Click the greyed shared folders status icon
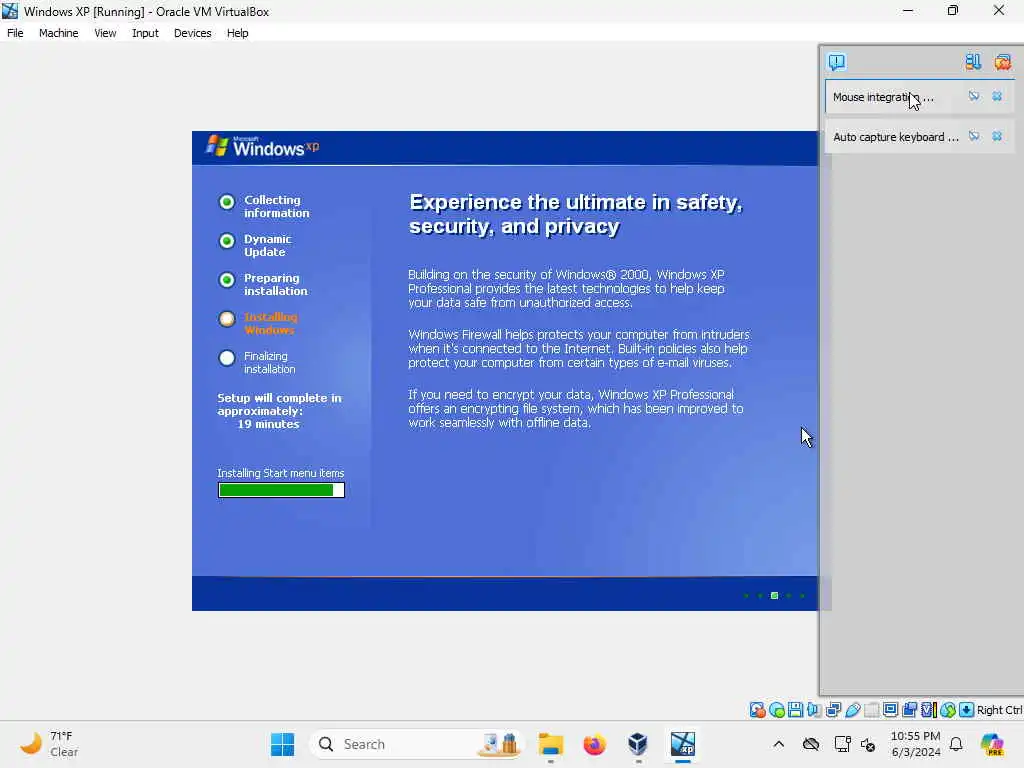Screen dimensions: 1024x768 coord(871,710)
